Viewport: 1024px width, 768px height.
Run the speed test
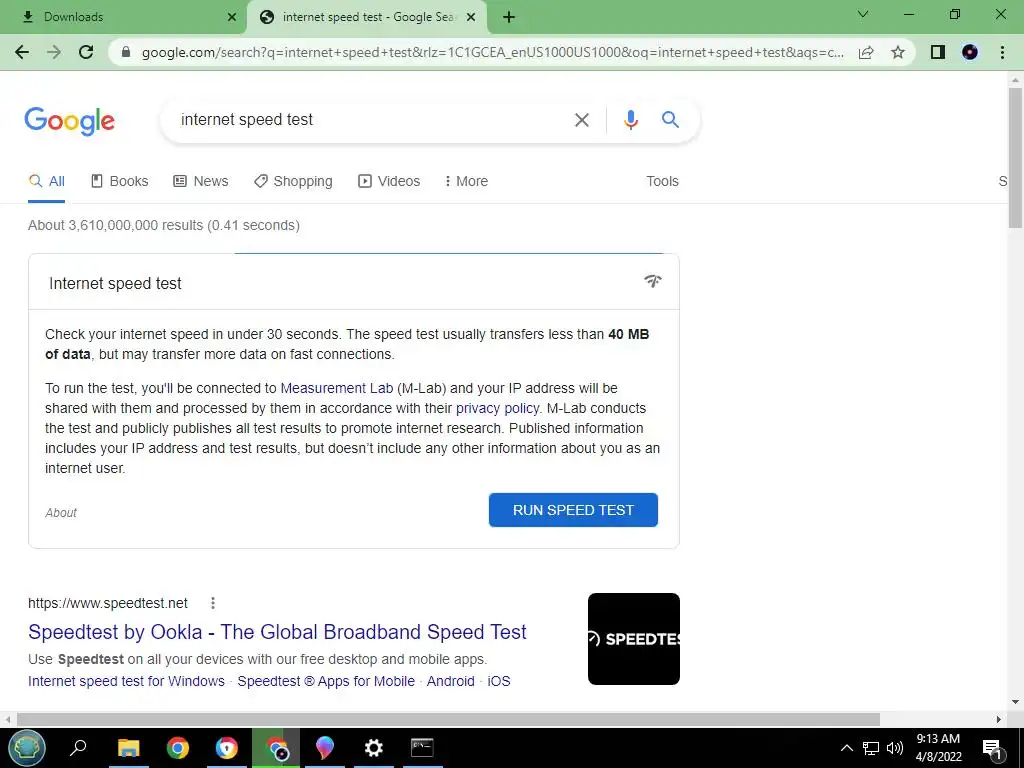(573, 510)
